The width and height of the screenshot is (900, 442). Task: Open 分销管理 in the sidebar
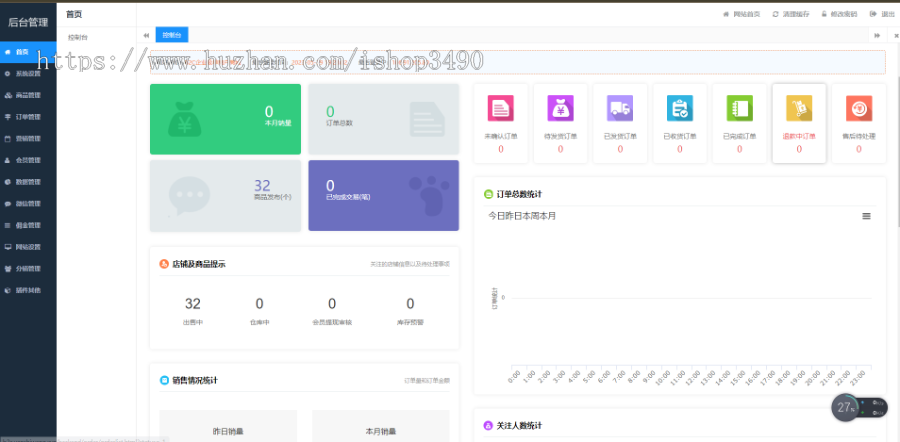point(28,269)
